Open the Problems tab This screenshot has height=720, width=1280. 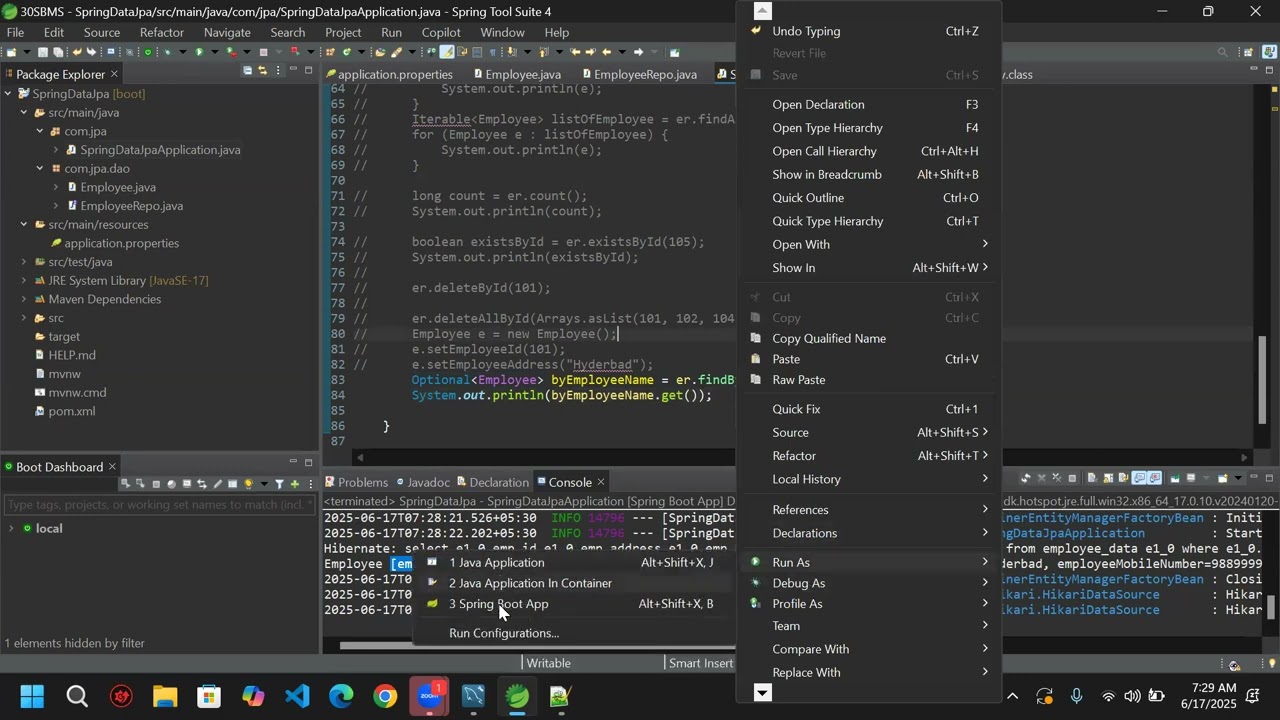pos(356,482)
